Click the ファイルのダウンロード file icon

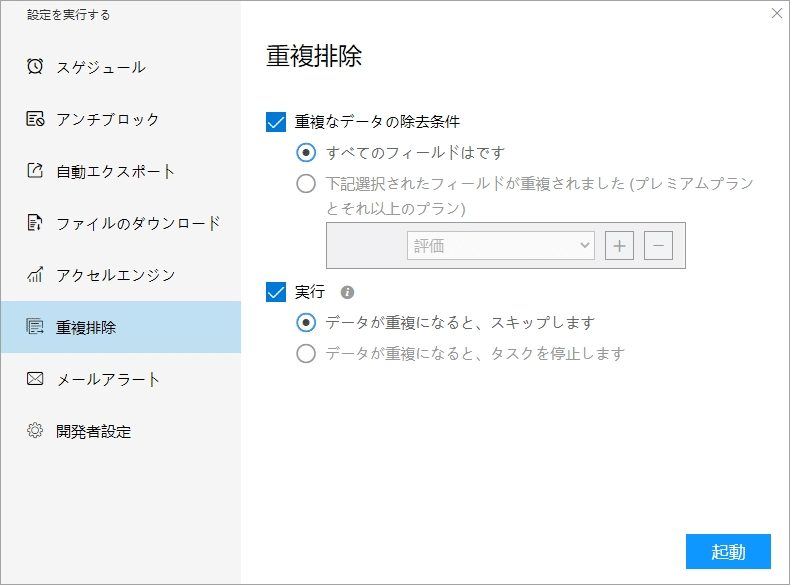pos(35,223)
